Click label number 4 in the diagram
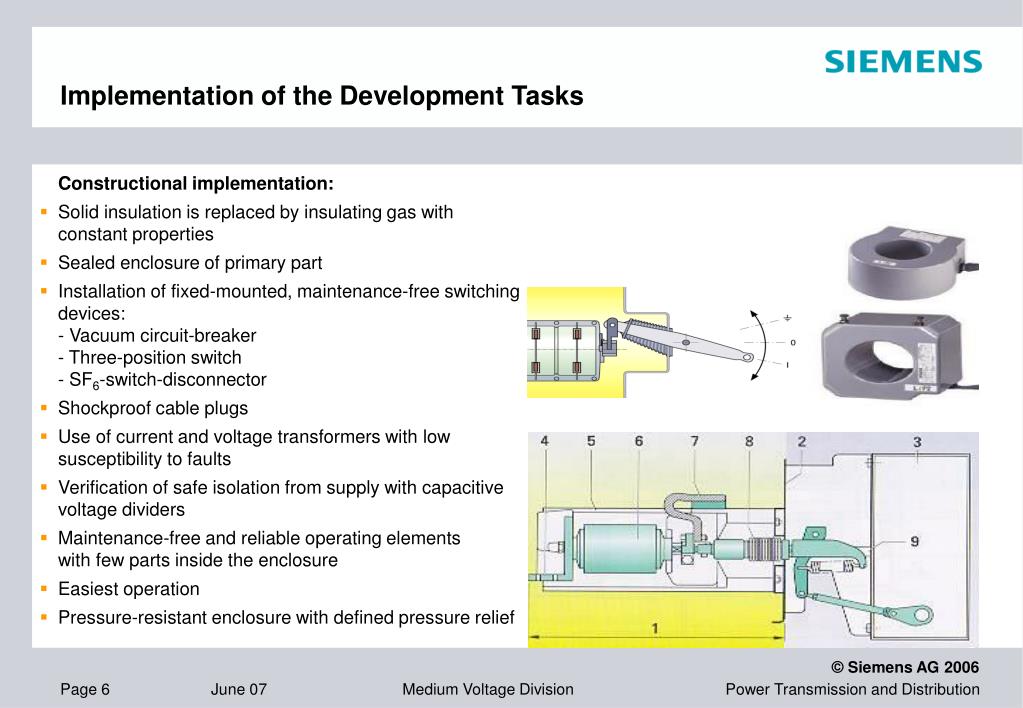The height and width of the screenshot is (708, 1023). click(x=544, y=440)
